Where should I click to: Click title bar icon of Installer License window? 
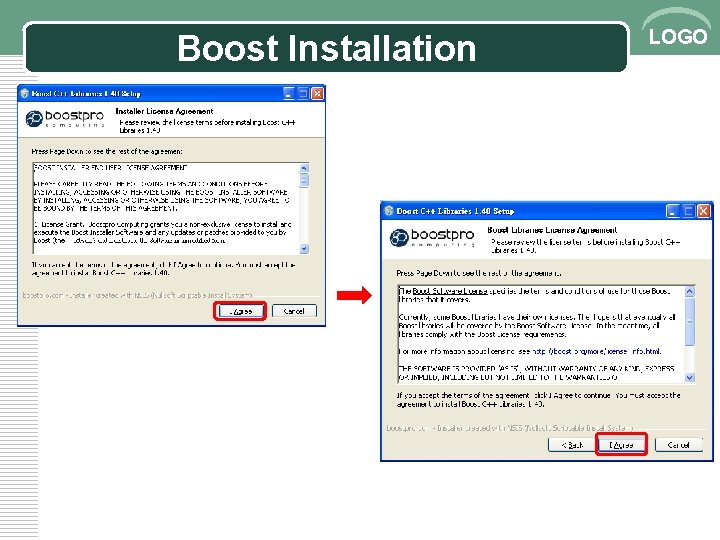tap(25, 93)
